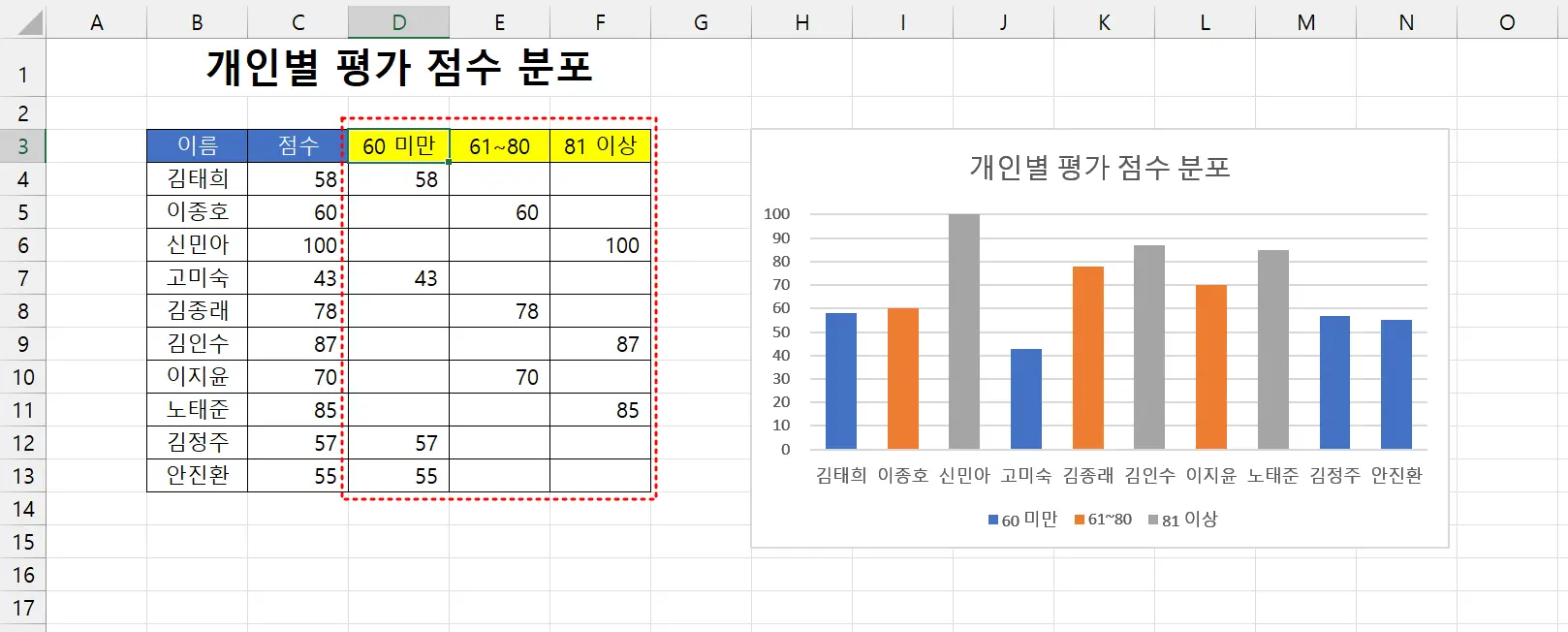Select cell 78 in the 61~80 column
Viewport: 1568px width, 632px height.
499,311
